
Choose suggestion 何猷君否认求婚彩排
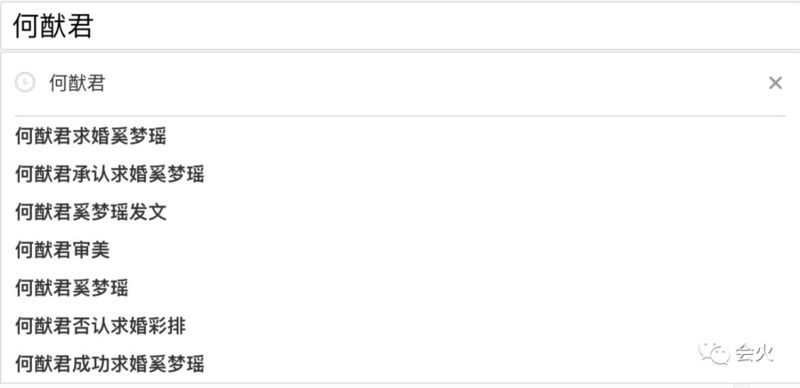(100, 326)
